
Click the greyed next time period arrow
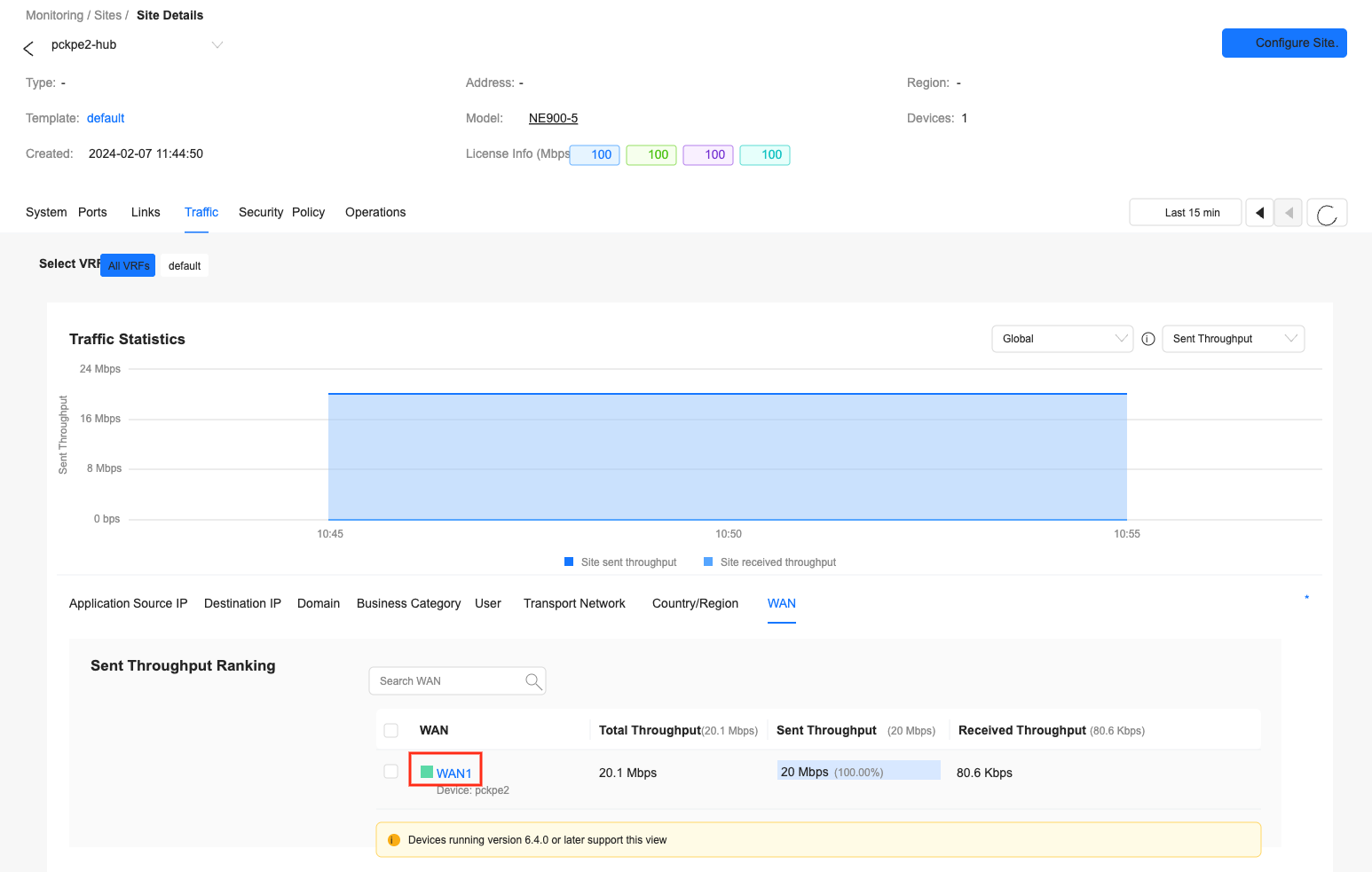tap(1289, 213)
